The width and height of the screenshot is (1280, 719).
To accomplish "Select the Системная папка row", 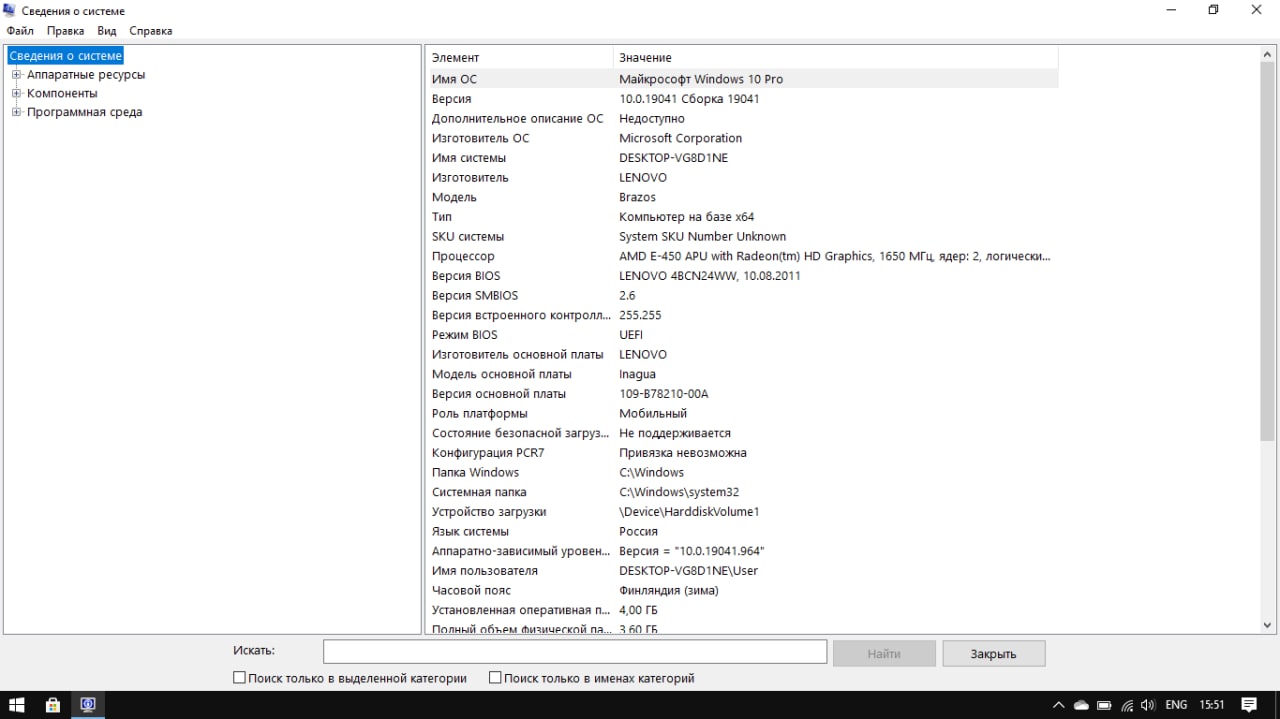I will click(742, 492).
